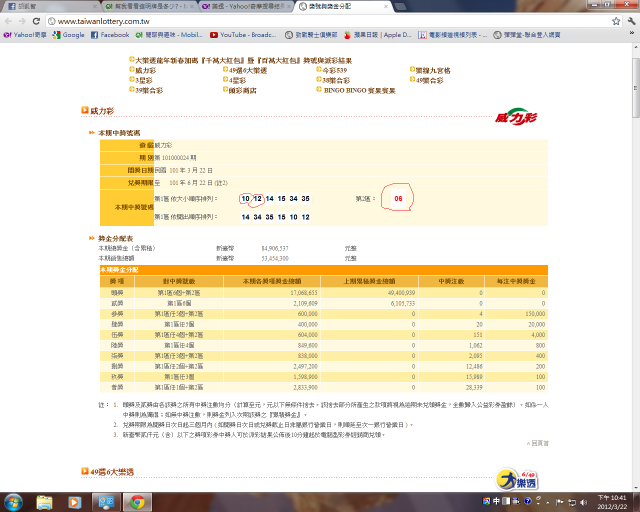The image size is (640, 512).
Task: Click the taskbar clock showing 10:41
Action: [612, 502]
